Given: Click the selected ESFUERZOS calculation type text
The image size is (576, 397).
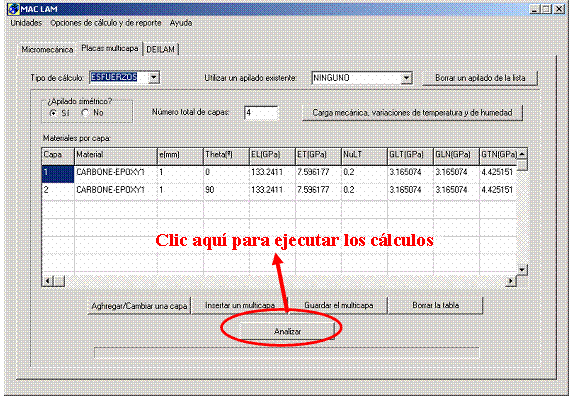Looking at the screenshot, I should 114,77.
